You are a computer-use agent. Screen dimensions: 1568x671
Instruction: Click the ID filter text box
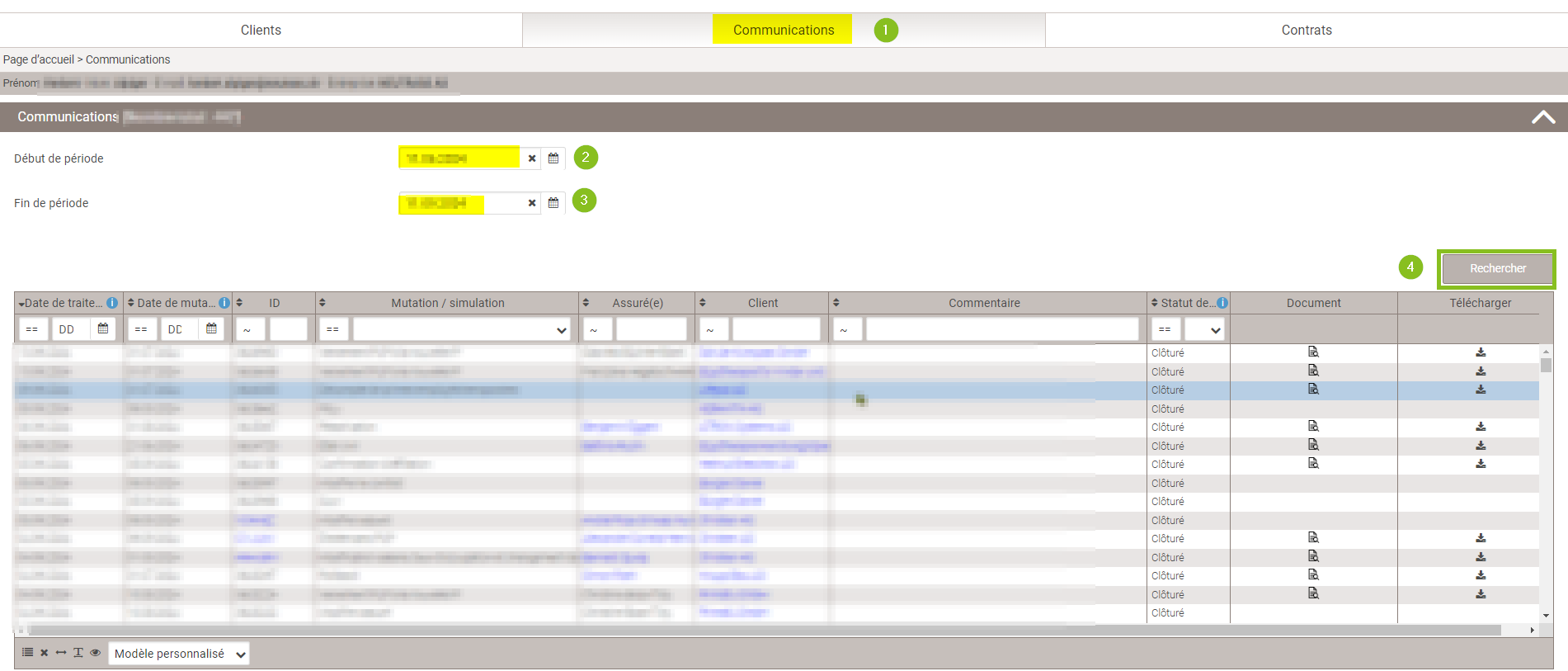(x=288, y=329)
